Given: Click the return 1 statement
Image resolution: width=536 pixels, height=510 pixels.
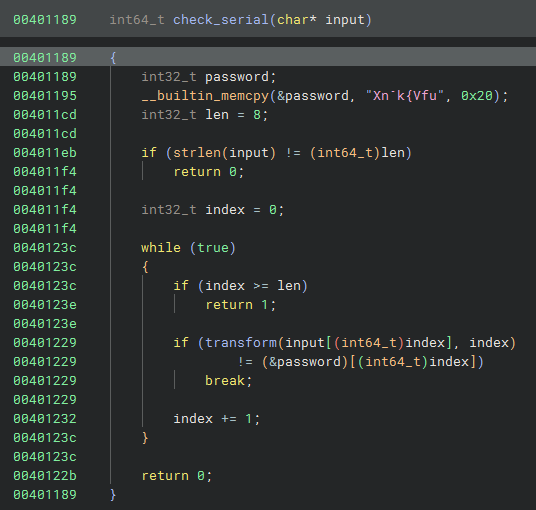Looking at the screenshot, I should point(241,305).
